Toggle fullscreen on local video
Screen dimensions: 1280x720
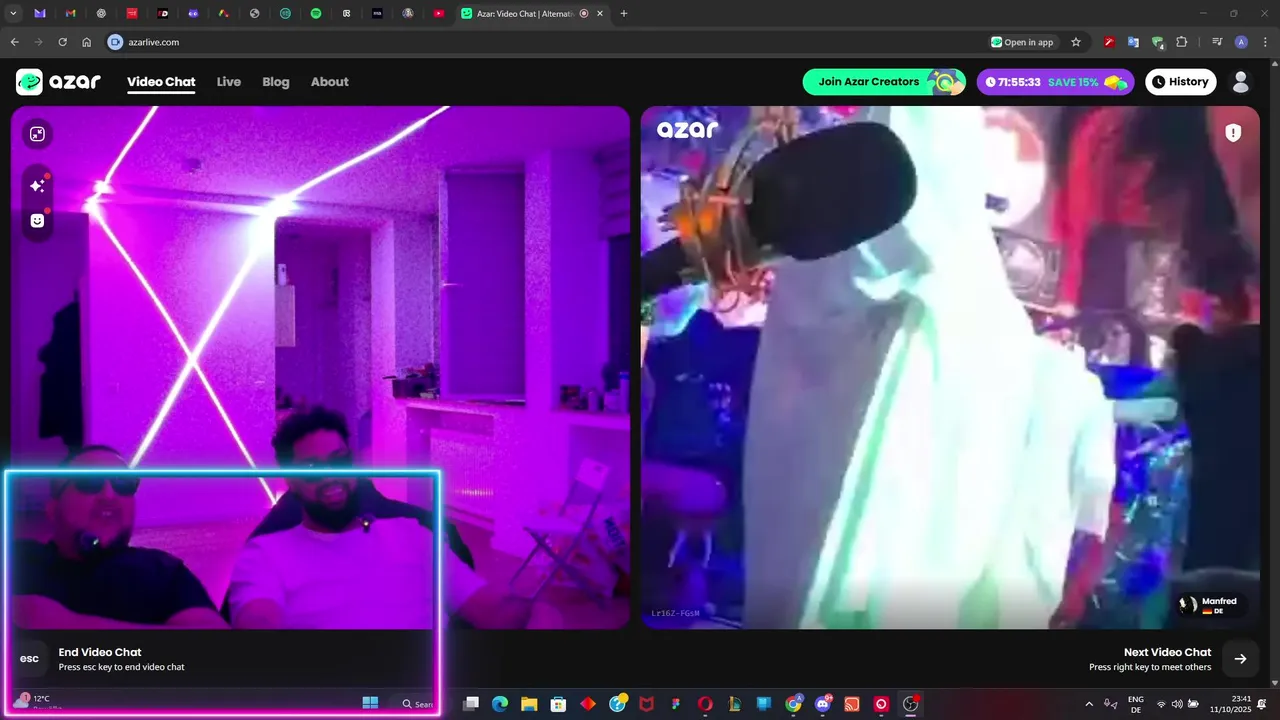[x=37, y=134]
